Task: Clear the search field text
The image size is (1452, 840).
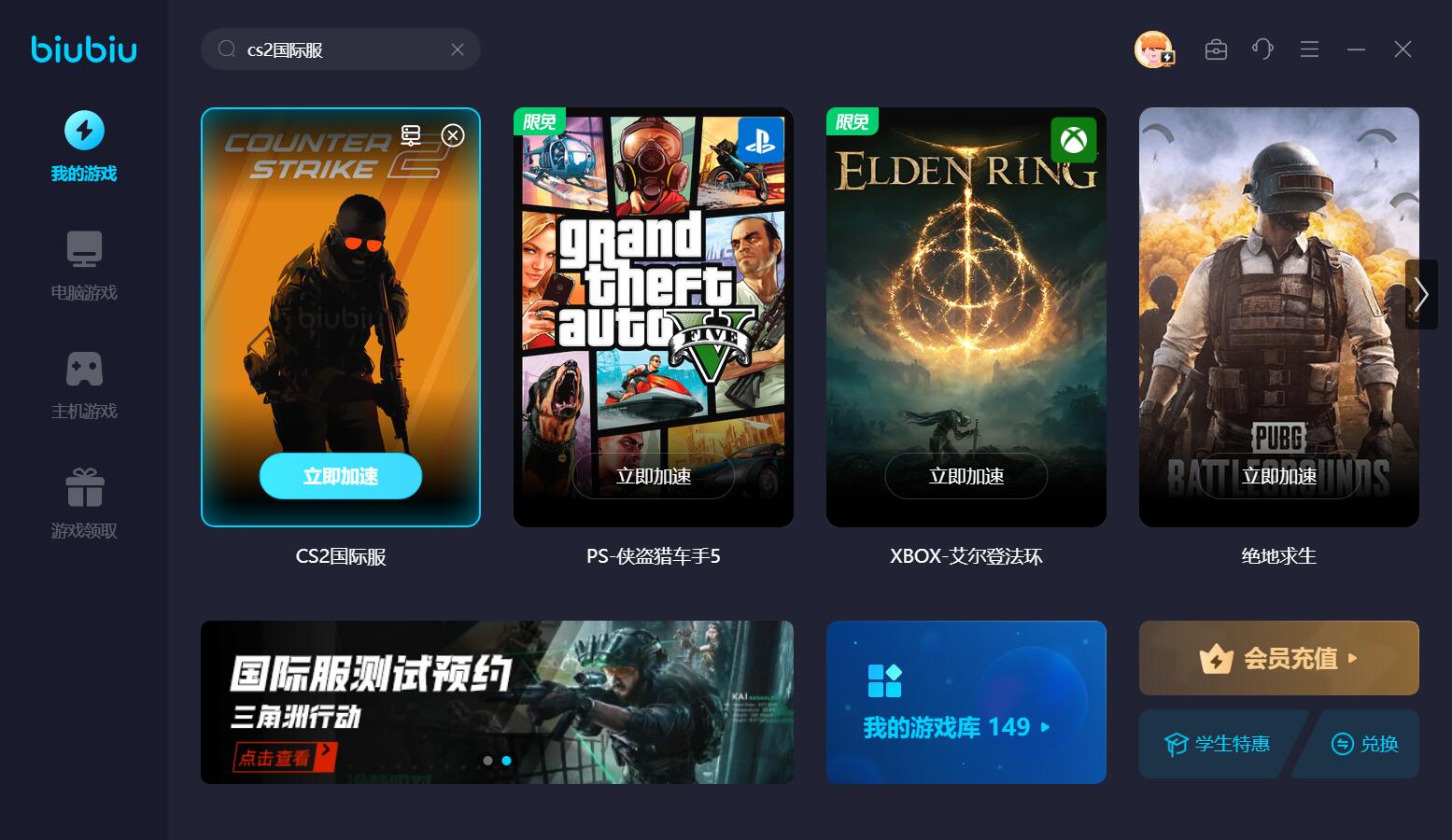Action: click(x=458, y=49)
